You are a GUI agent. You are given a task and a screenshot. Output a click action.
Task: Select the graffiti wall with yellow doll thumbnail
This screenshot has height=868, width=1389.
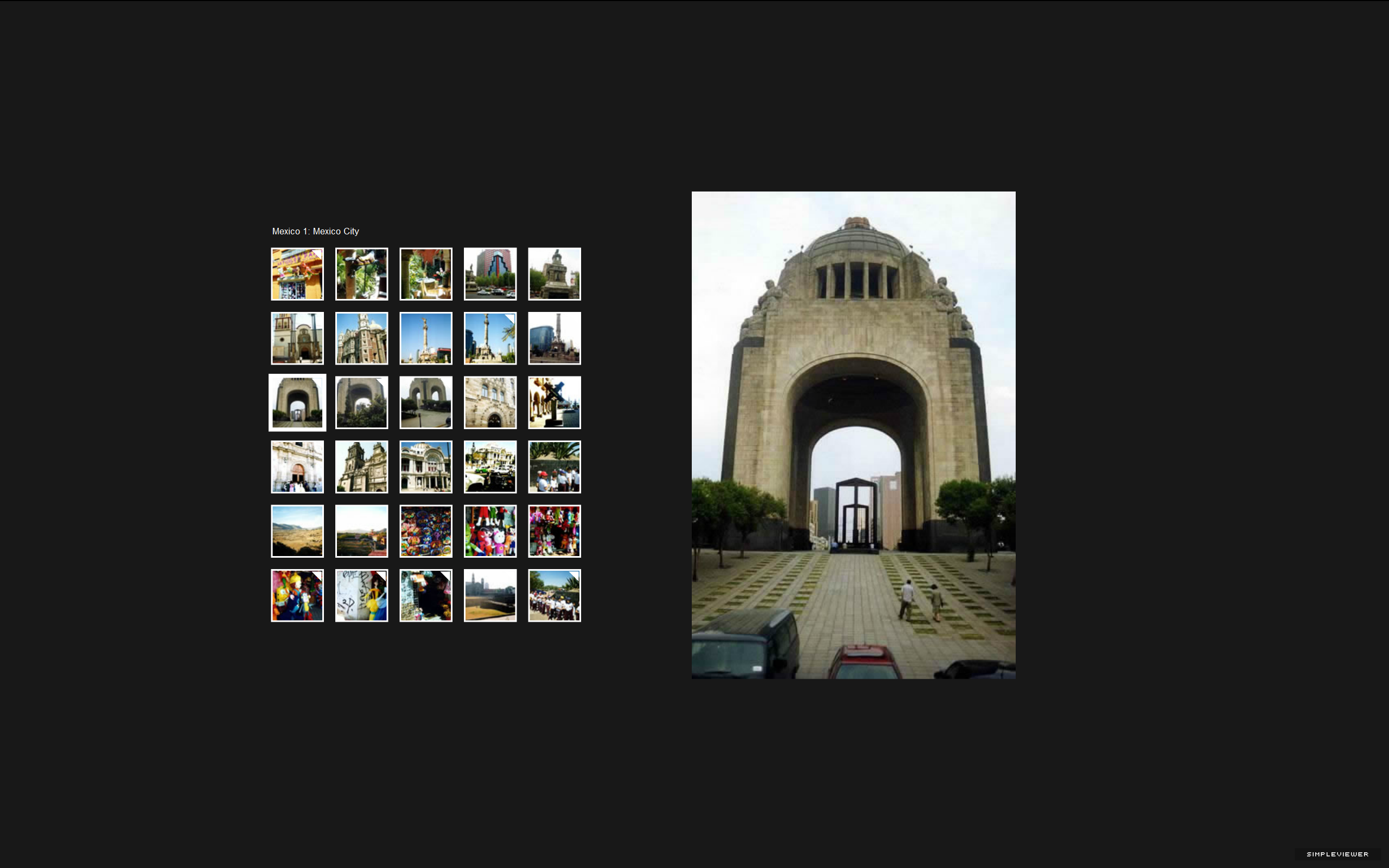coord(361,595)
